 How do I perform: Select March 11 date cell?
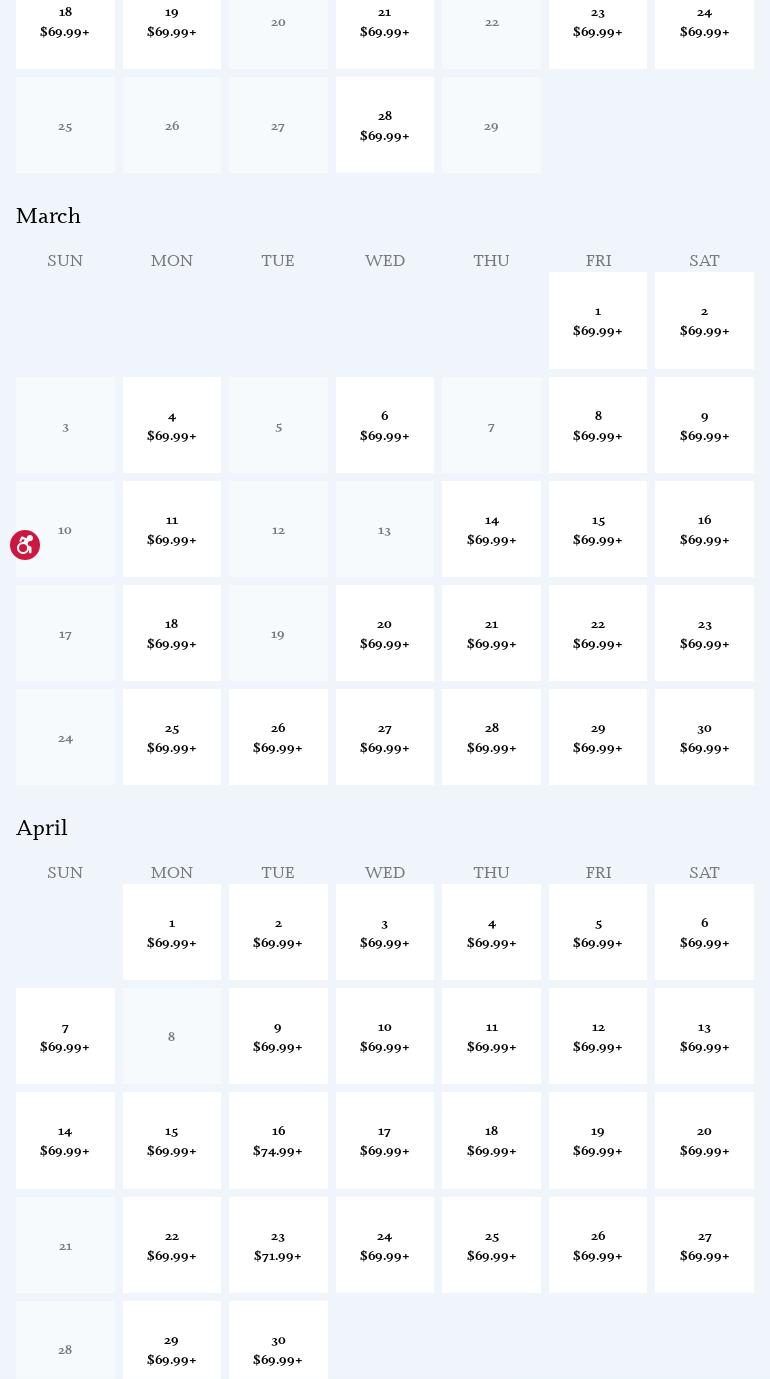coord(172,530)
